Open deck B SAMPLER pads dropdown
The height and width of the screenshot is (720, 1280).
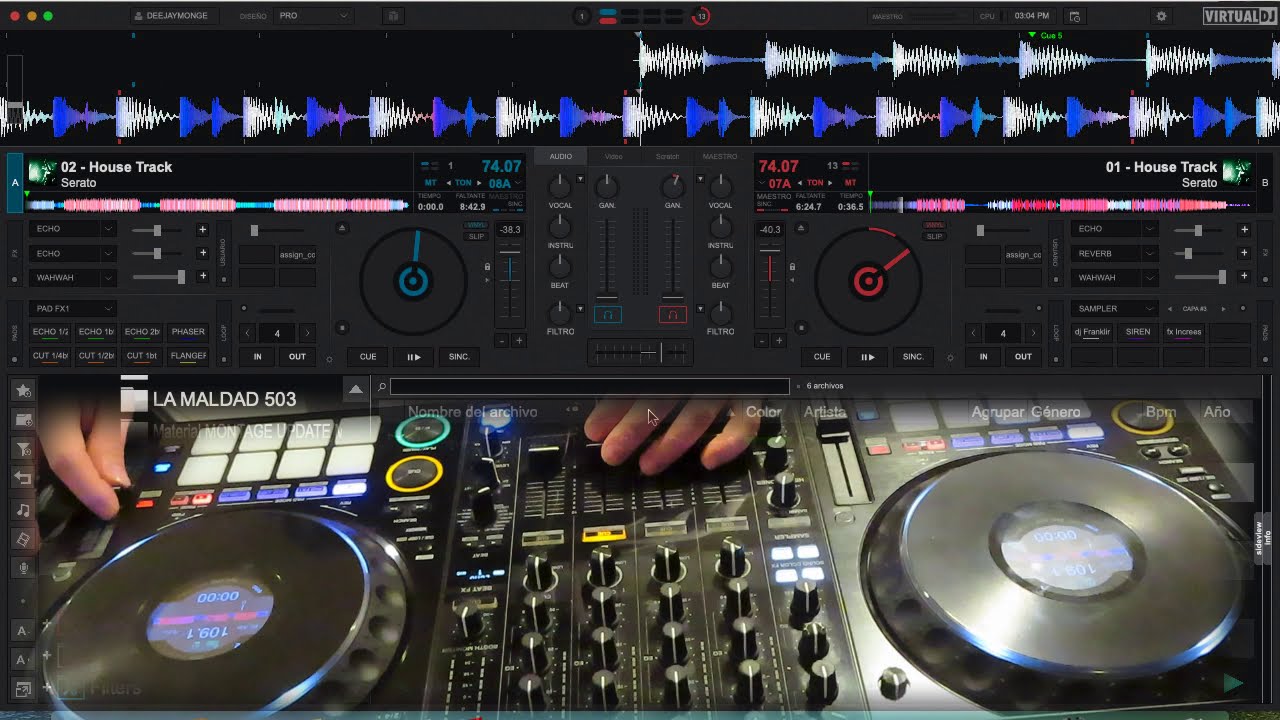(1114, 309)
